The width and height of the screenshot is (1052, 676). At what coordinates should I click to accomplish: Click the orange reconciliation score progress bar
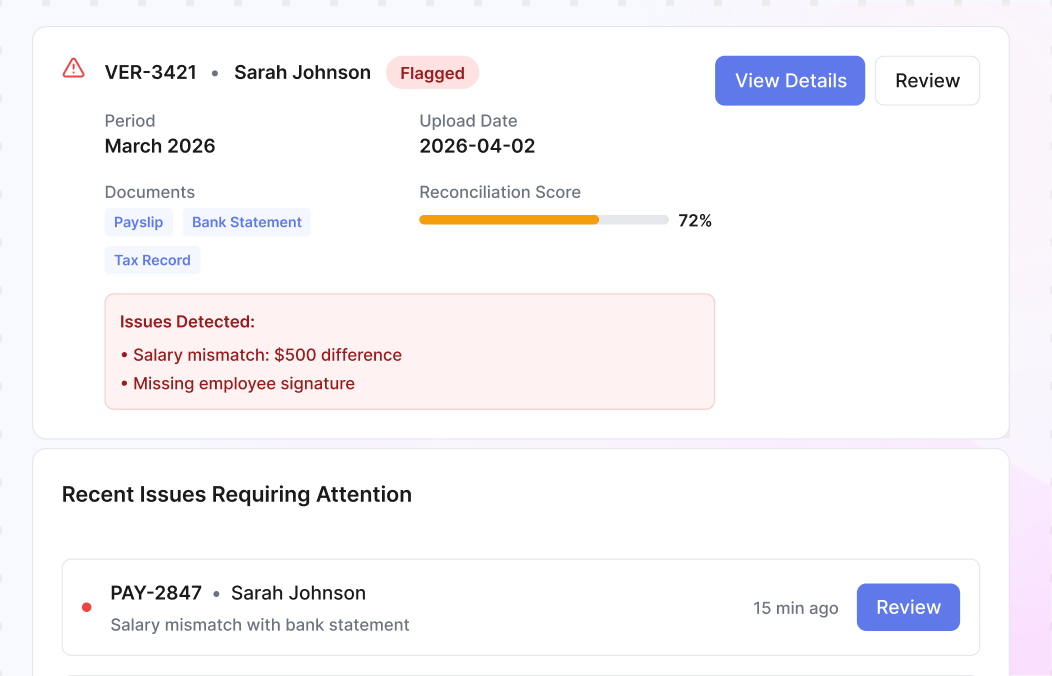(543, 220)
